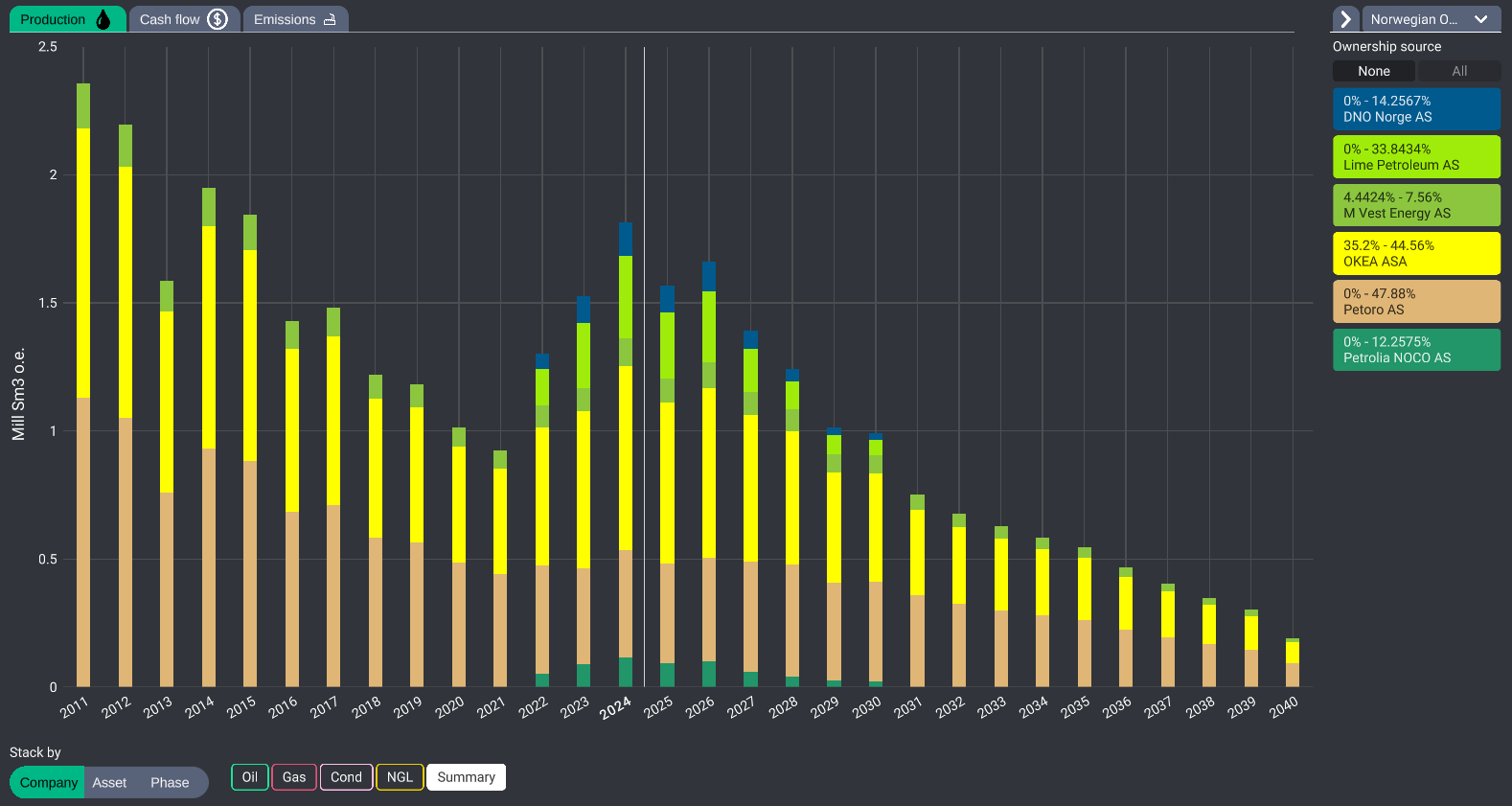1512x806 pixels.
Task: Stack chart by Asset
Action: pyautogui.click(x=109, y=783)
